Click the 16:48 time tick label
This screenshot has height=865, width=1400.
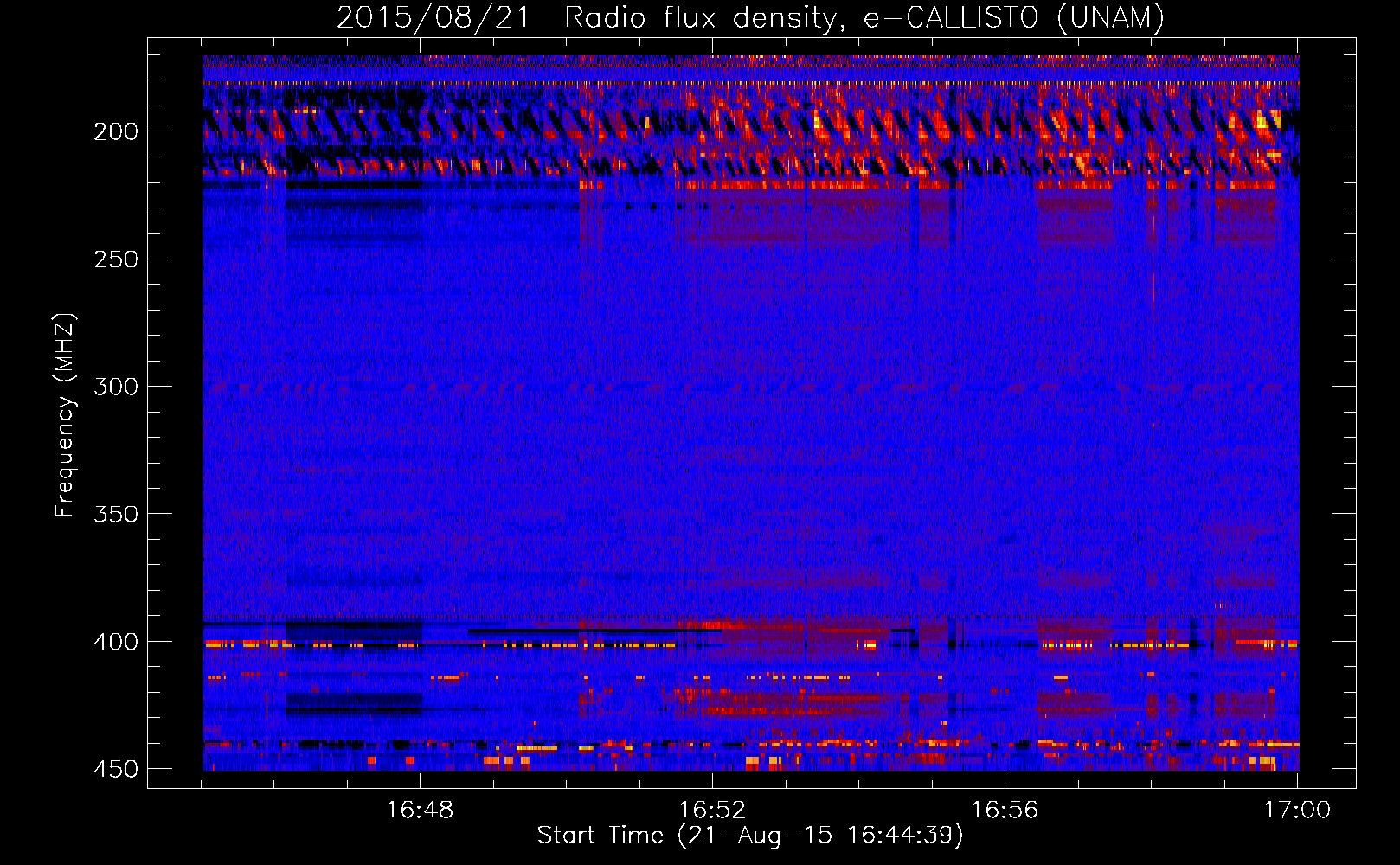pos(420,810)
